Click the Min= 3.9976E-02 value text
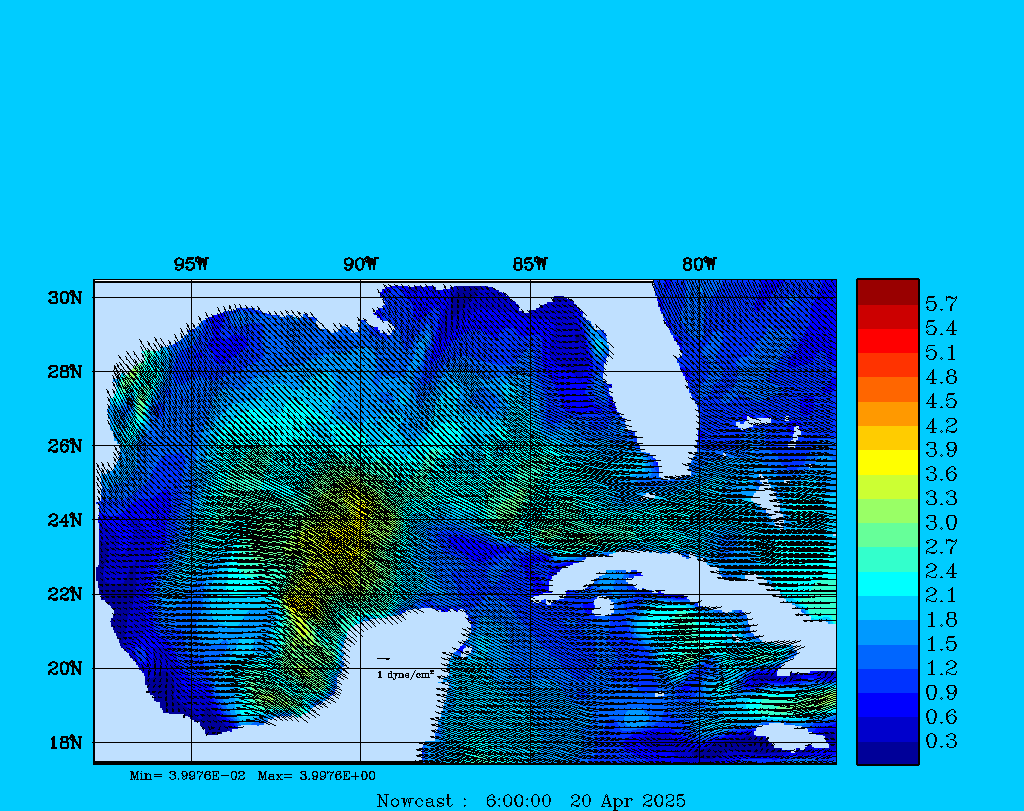Image resolution: width=1024 pixels, height=811 pixels. [187, 775]
